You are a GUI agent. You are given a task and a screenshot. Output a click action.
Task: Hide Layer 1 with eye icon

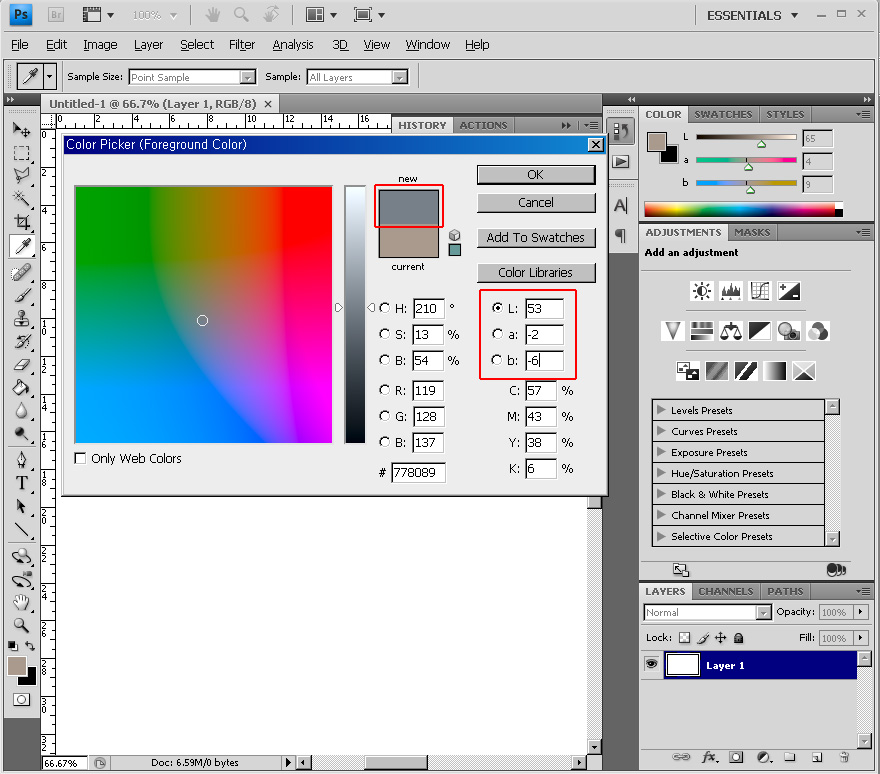click(x=652, y=665)
